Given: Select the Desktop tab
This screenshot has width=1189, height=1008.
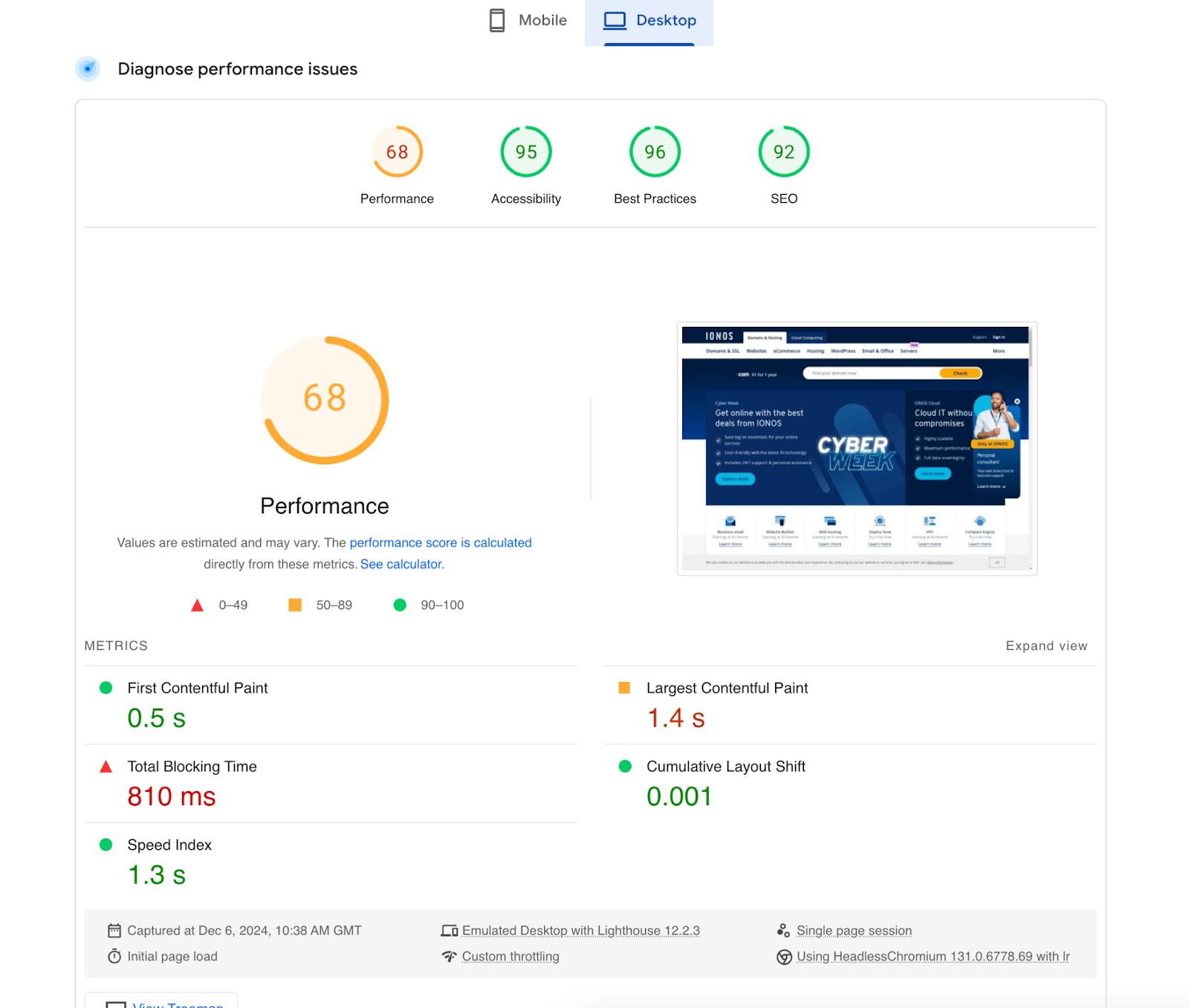Looking at the screenshot, I should pyautogui.click(x=649, y=21).
